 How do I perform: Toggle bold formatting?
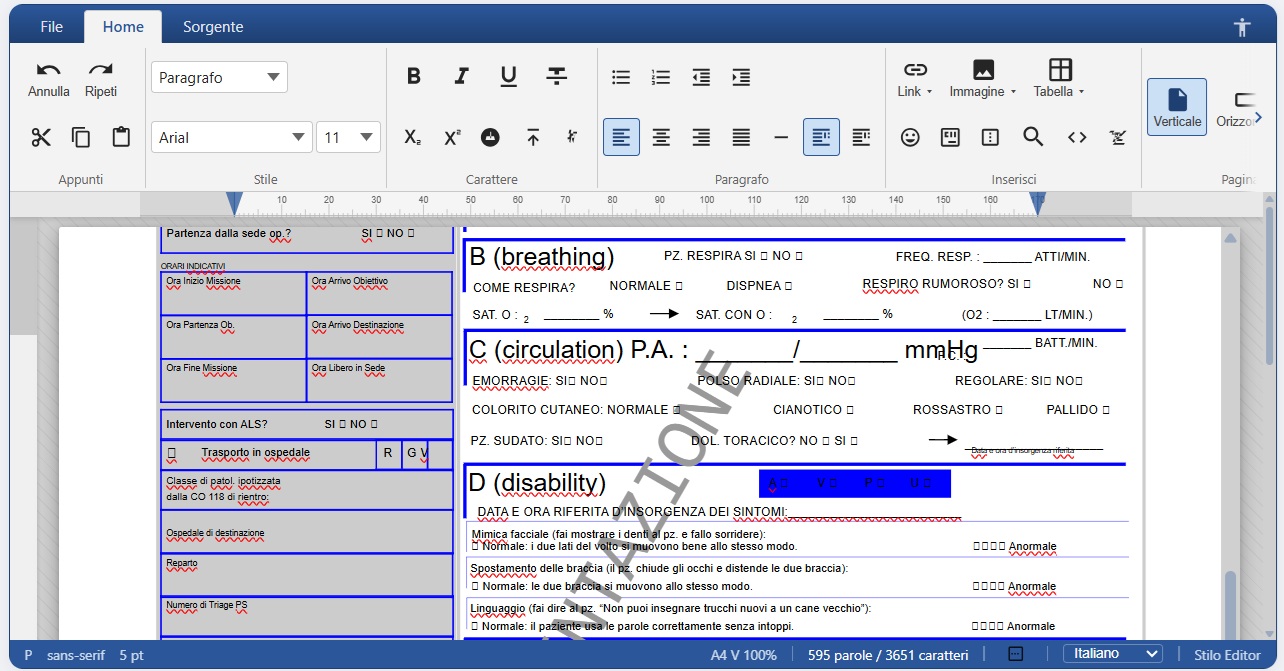click(413, 77)
